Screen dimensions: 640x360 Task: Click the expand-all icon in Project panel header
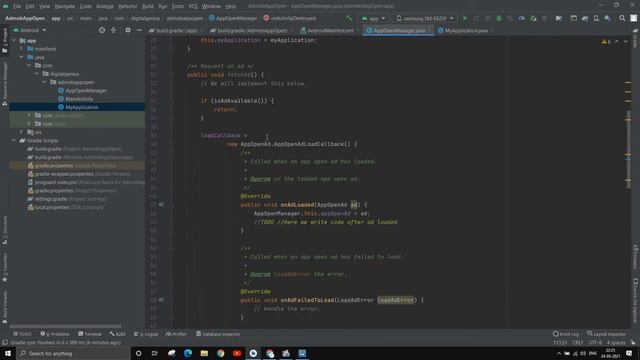[113, 30]
